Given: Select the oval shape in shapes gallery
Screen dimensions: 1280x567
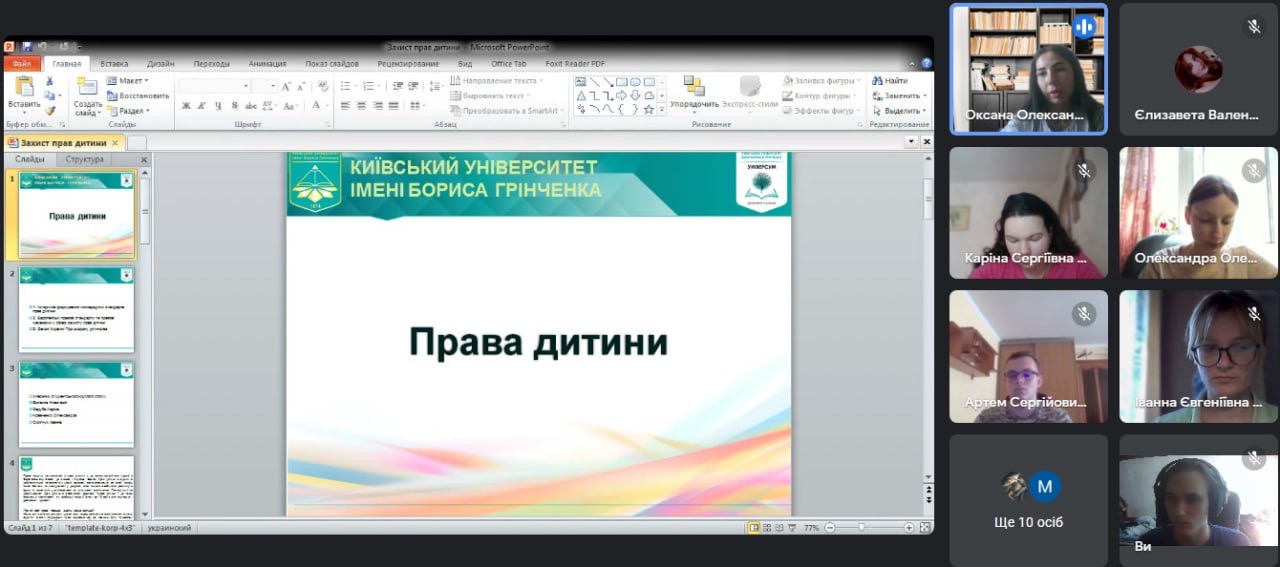Looking at the screenshot, I should point(635,82).
